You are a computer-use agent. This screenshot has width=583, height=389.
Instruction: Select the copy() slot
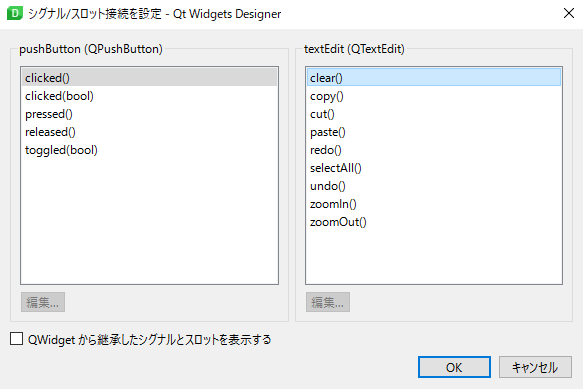434,96
